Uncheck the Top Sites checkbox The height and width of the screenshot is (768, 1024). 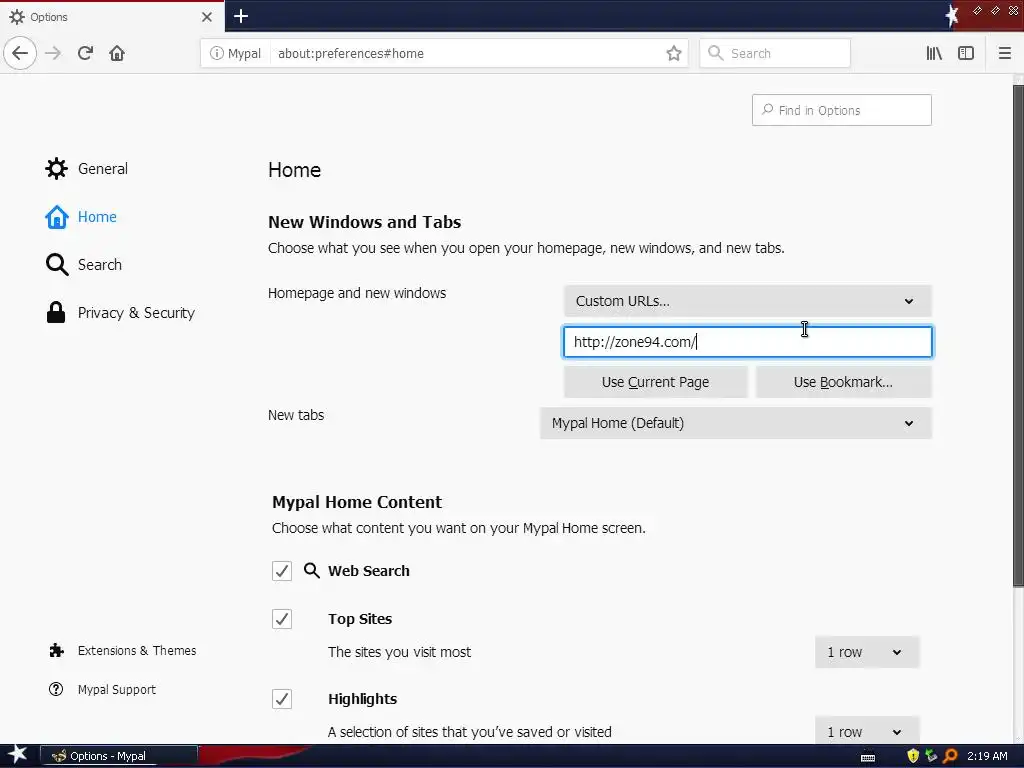tap(282, 619)
